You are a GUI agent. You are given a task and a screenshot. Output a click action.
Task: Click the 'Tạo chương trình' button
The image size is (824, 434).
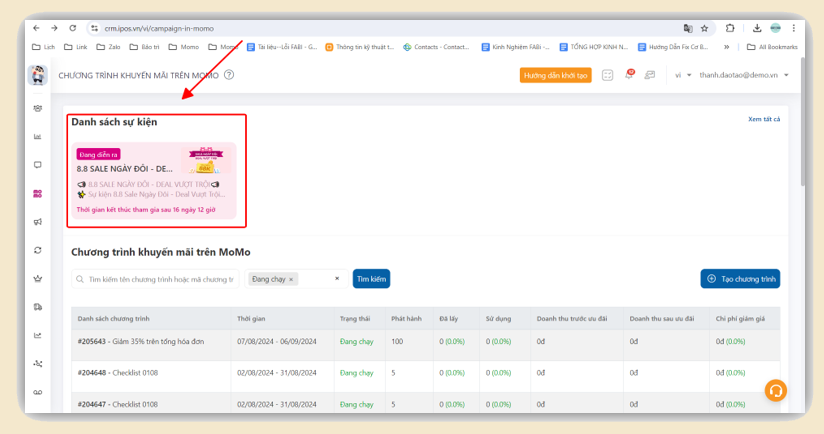(740, 279)
